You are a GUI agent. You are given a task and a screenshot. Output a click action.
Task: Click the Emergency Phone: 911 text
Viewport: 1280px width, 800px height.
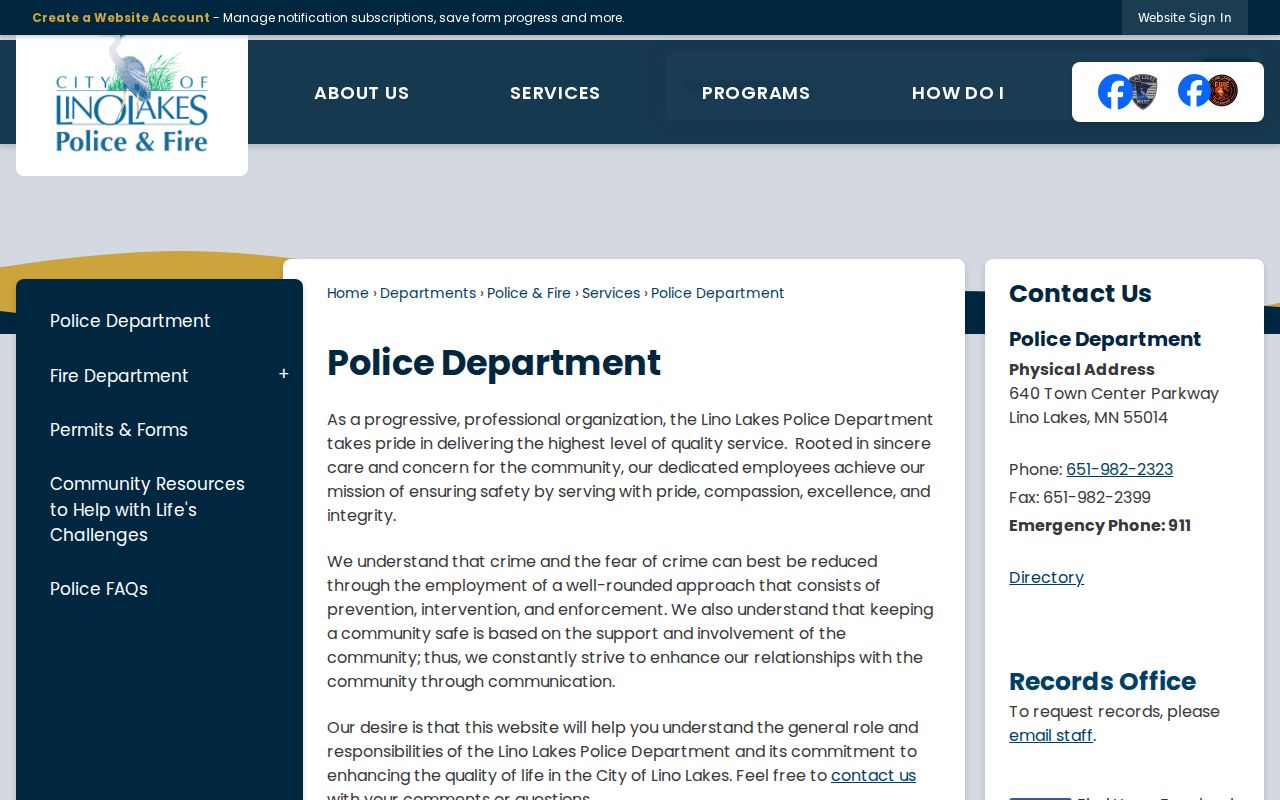(1100, 525)
